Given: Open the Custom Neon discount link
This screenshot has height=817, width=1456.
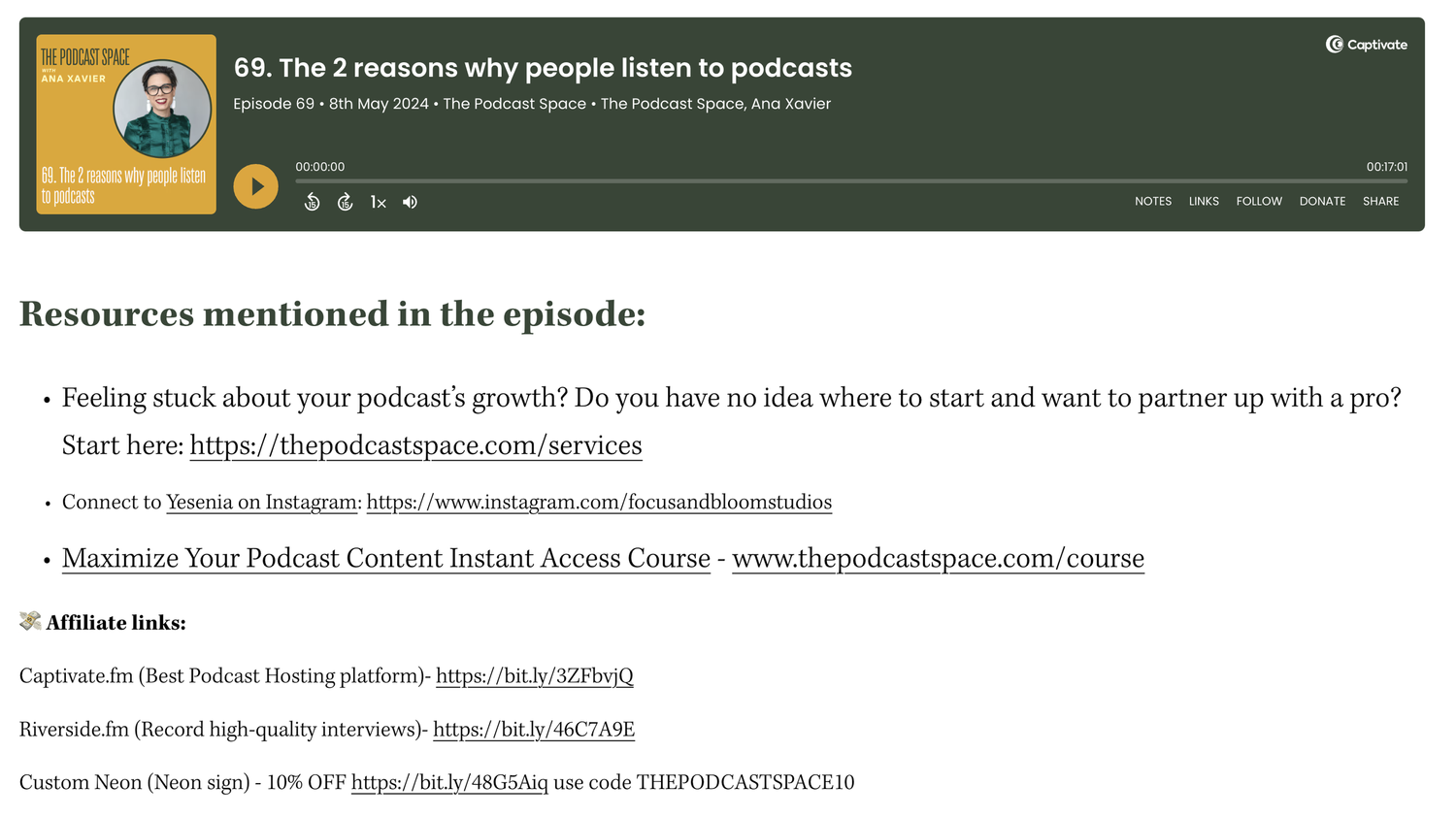Looking at the screenshot, I should [449, 782].
